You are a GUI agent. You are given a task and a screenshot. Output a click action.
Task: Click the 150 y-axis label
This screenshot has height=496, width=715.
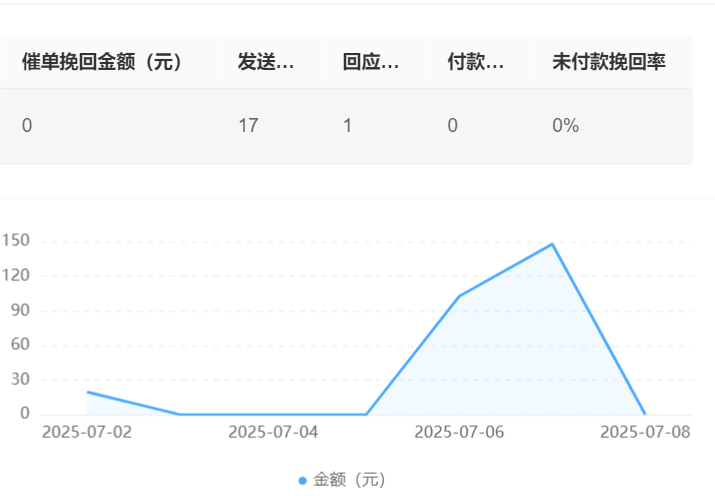(16, 240)
